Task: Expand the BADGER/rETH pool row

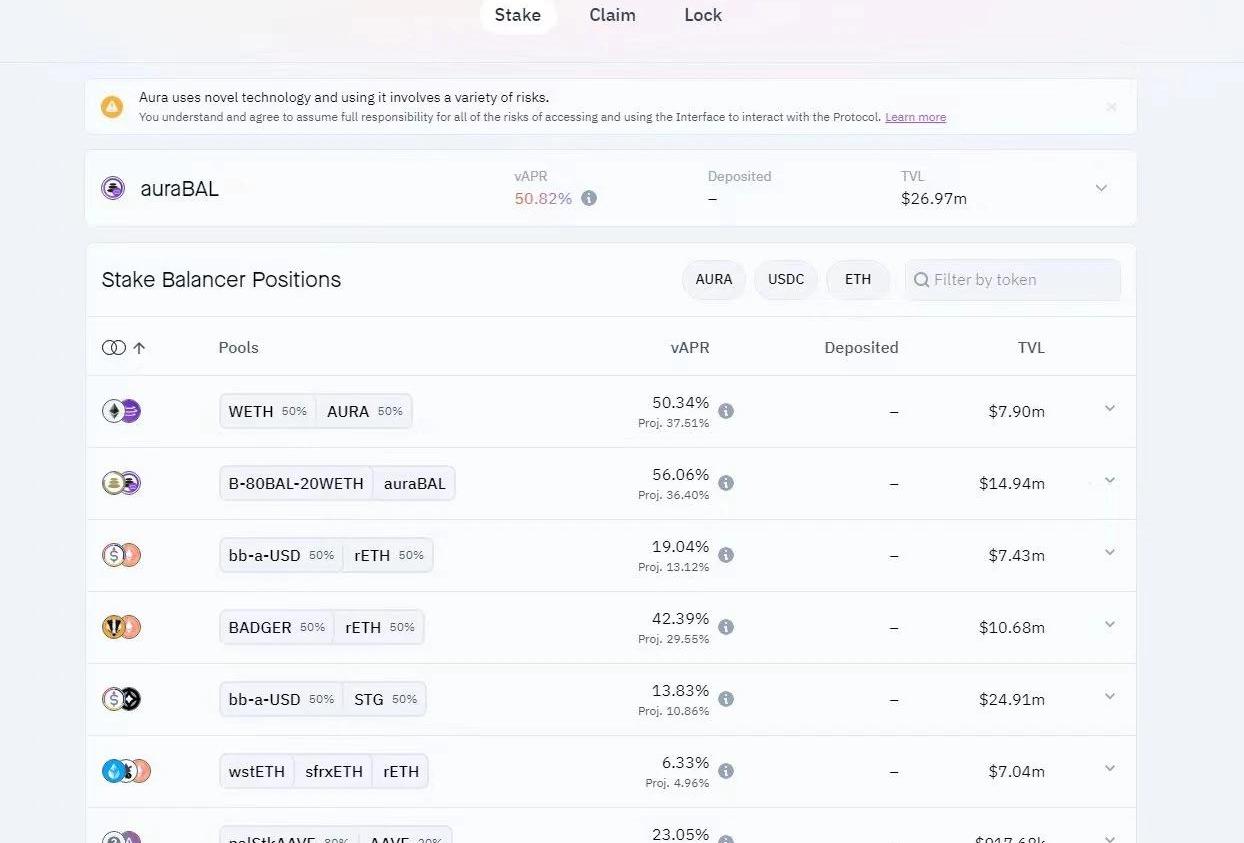Action: [1110, 624]
